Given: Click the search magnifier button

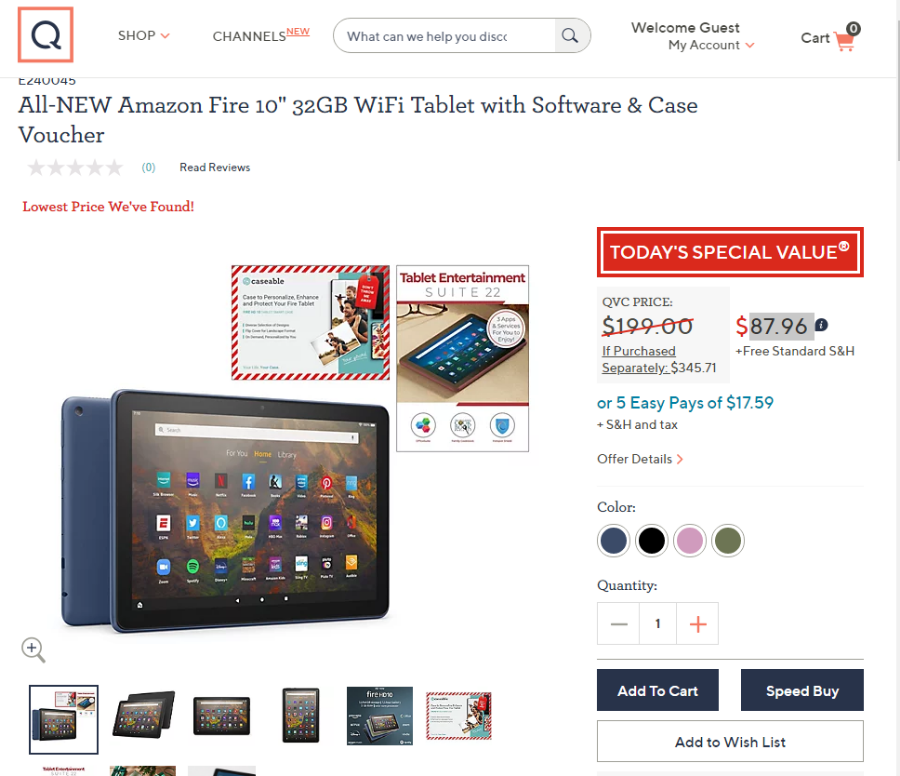Looking at the screenshot, I should (570, 36).
